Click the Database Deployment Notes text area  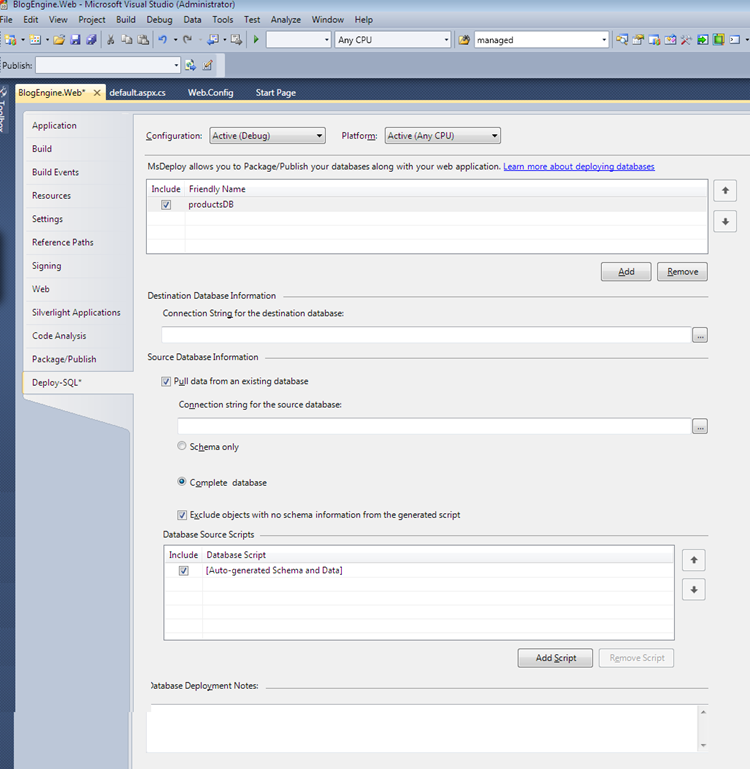[422, 728]
